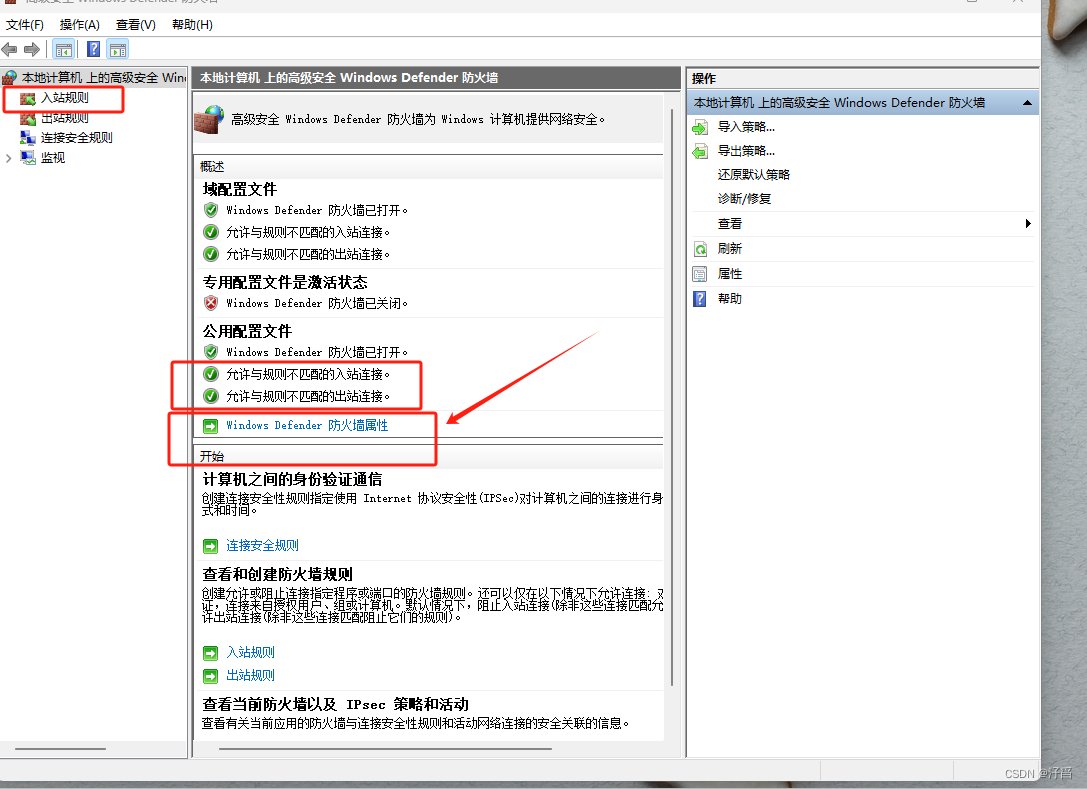Image resolution: width=1087 pixels, height=789 pixels.
Task: Expand the 监视 tree node
Action: click(8, 158)
